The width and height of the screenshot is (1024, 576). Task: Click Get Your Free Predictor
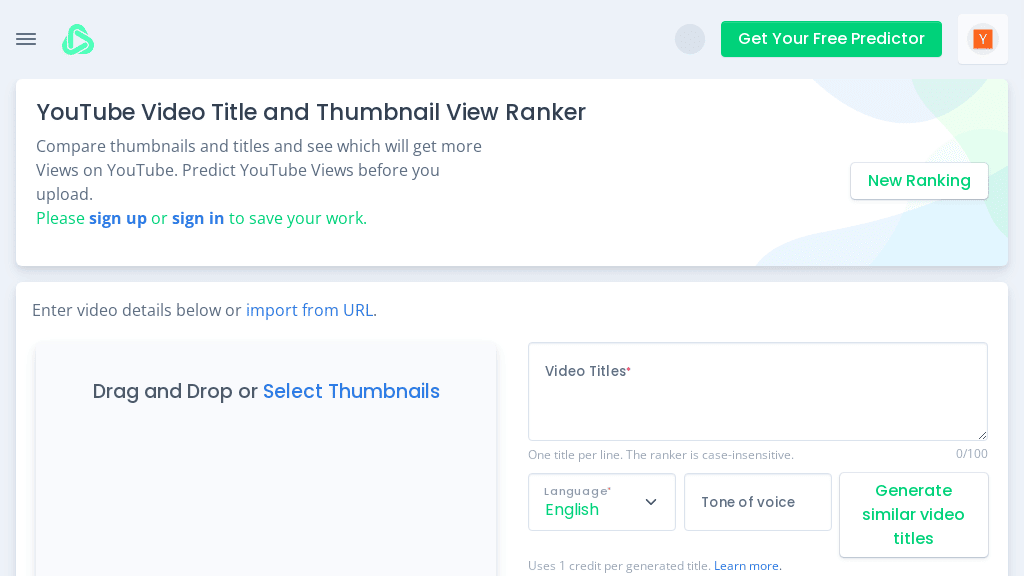831,39
